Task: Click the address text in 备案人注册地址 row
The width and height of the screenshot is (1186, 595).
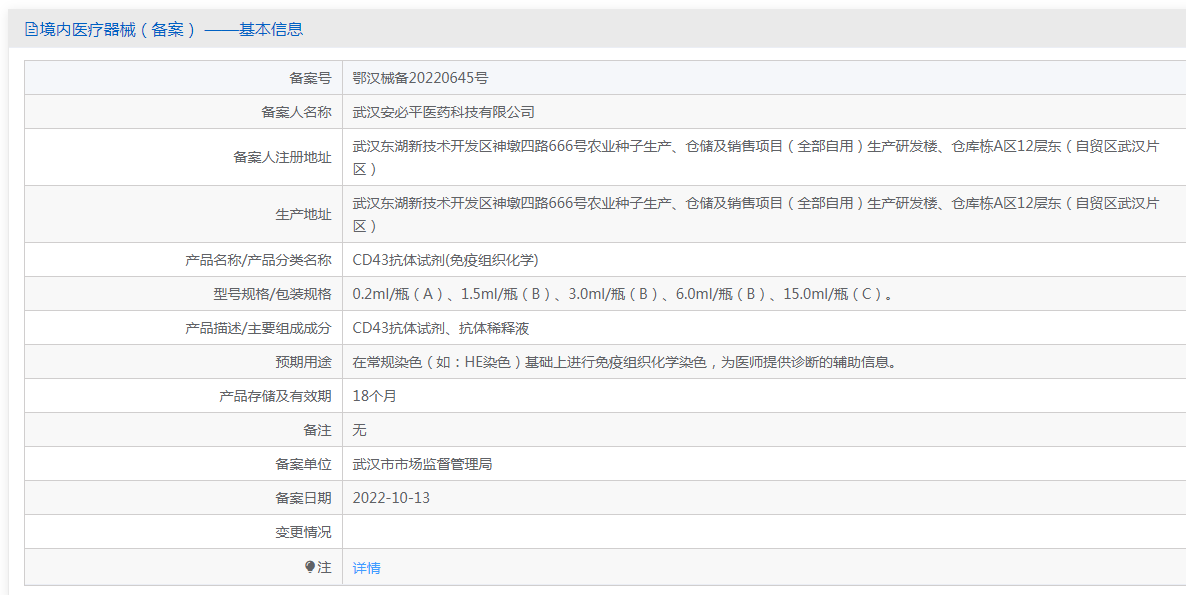Action: click(x=756, y=157)
